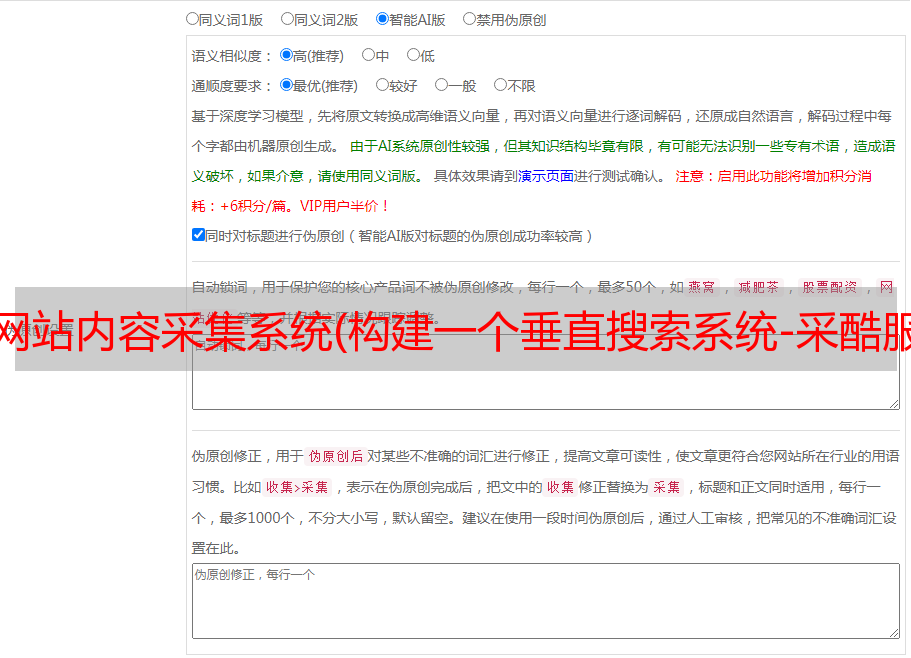Click the 燕窝 example keyword
911x658 pixels.
[x=702, y=287]
